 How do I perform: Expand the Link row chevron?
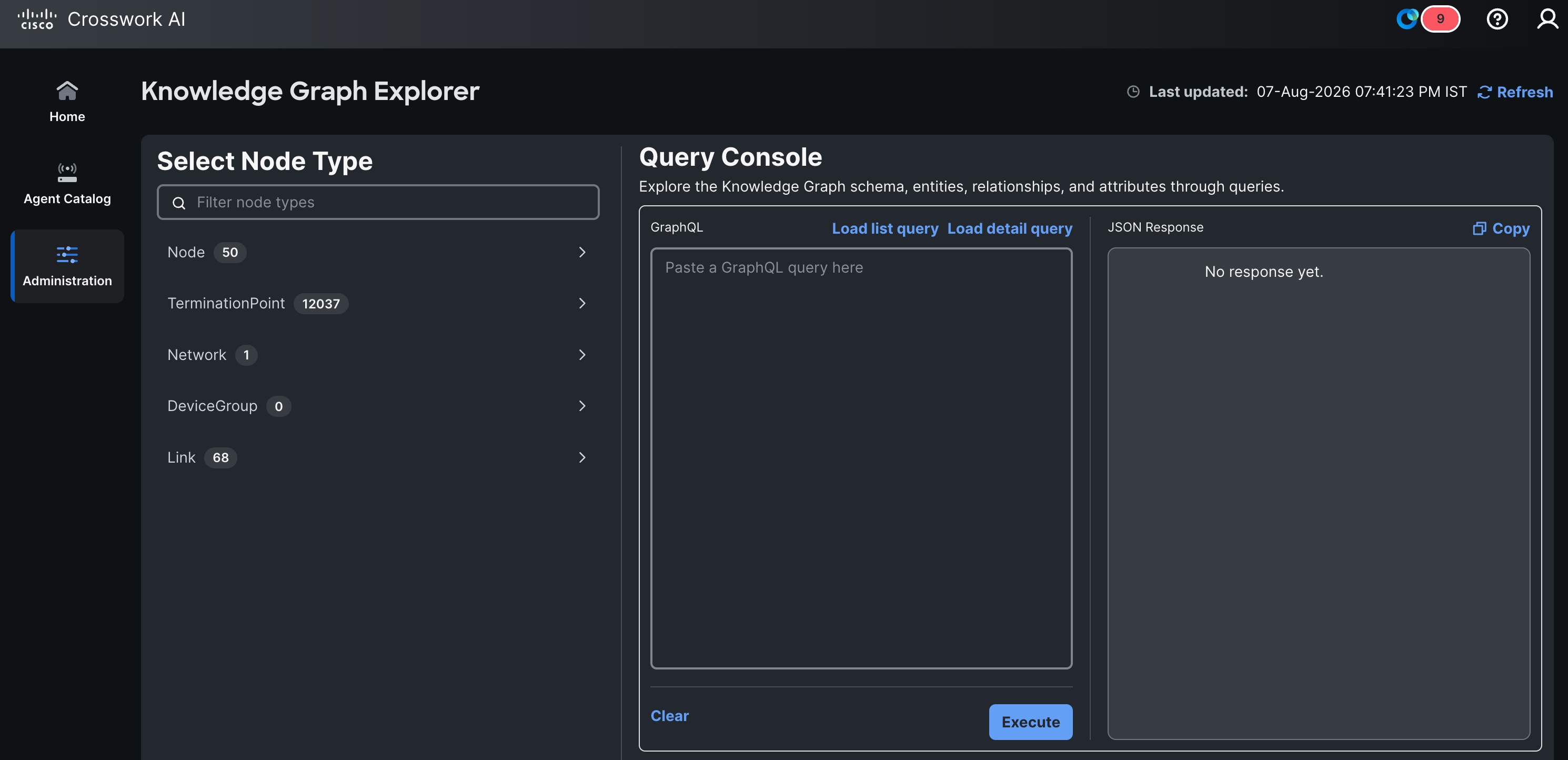(x=582, y=457)
